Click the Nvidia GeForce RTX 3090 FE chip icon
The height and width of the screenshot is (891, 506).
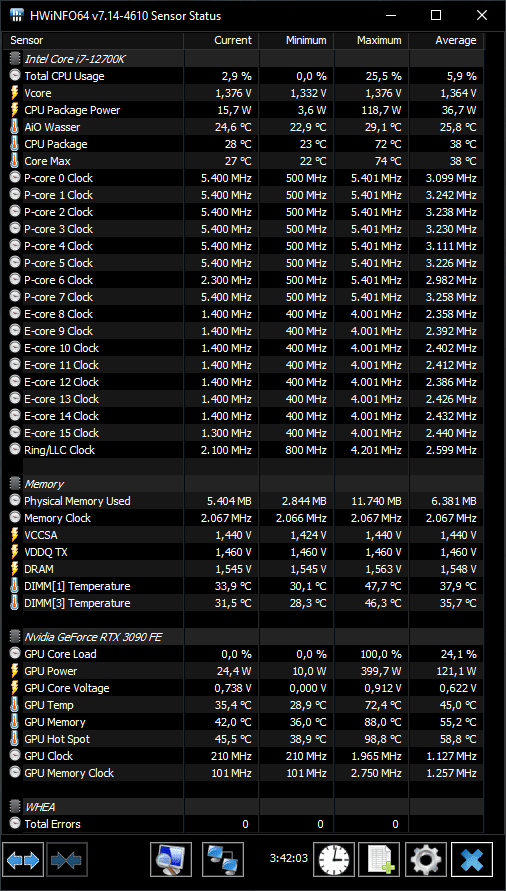click(x=14, y=637)
